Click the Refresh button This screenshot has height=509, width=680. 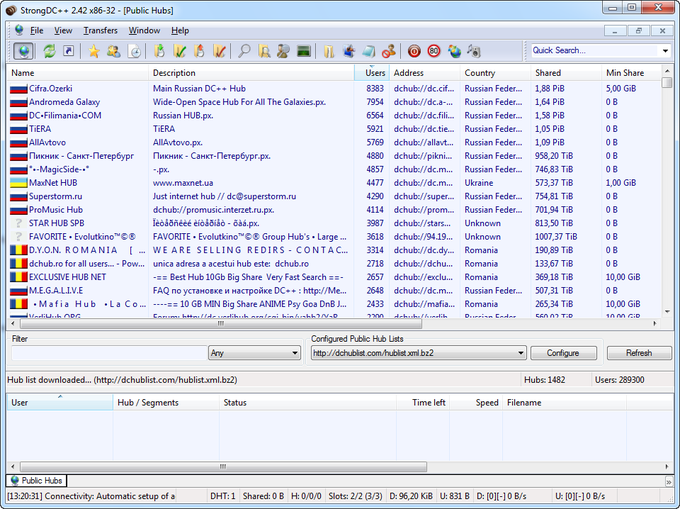tap(639, 353)
